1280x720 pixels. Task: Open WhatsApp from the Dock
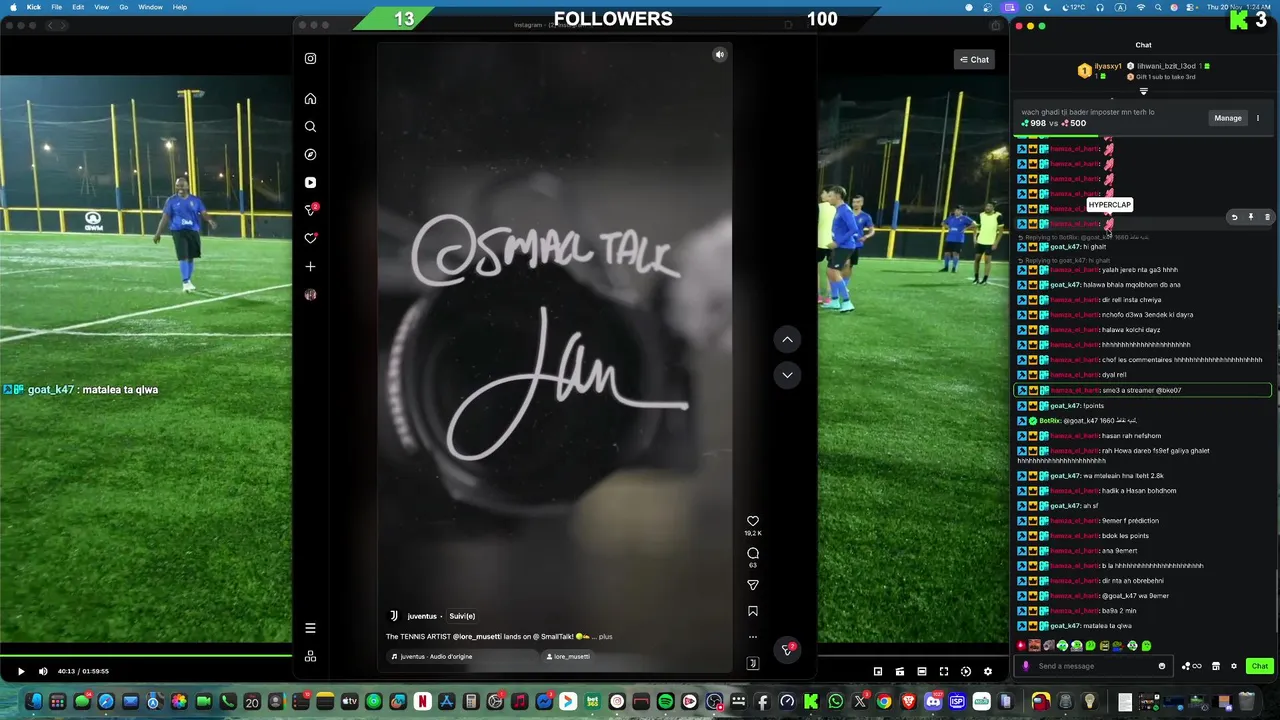836,702
